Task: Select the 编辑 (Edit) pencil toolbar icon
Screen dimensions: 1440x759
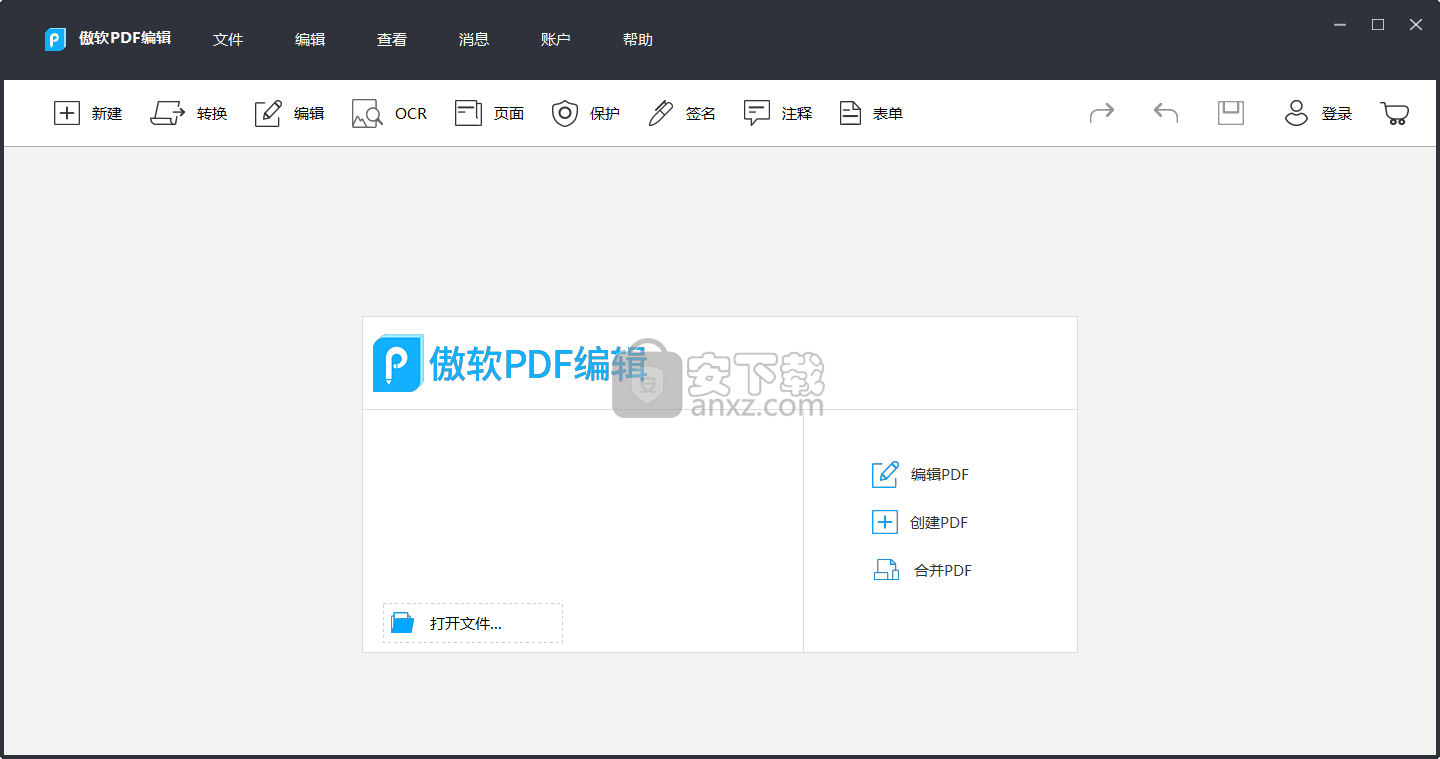Action: [268, 113]
